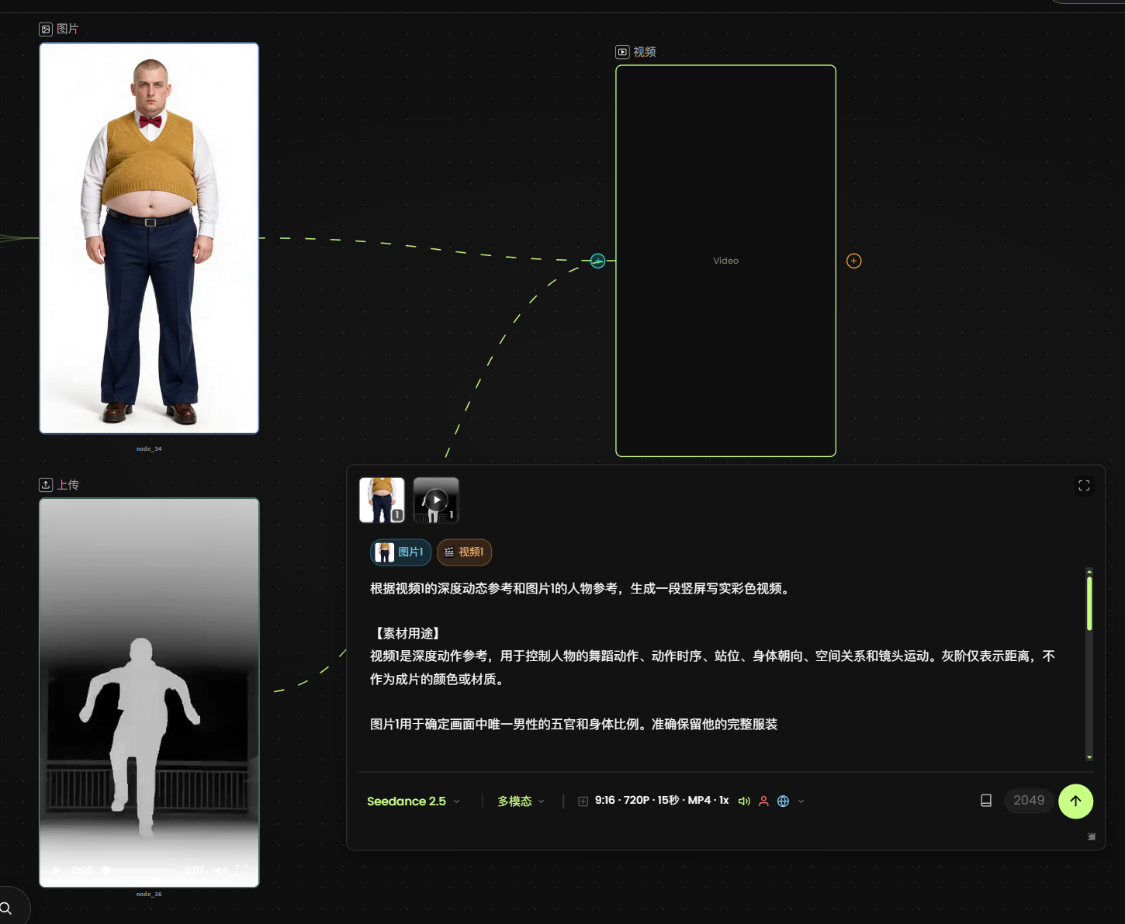Viewport: 1125px width, 924px height.
Task: Click the 0:07 duration in the uploaded video
Action: [x=194, y=870]
